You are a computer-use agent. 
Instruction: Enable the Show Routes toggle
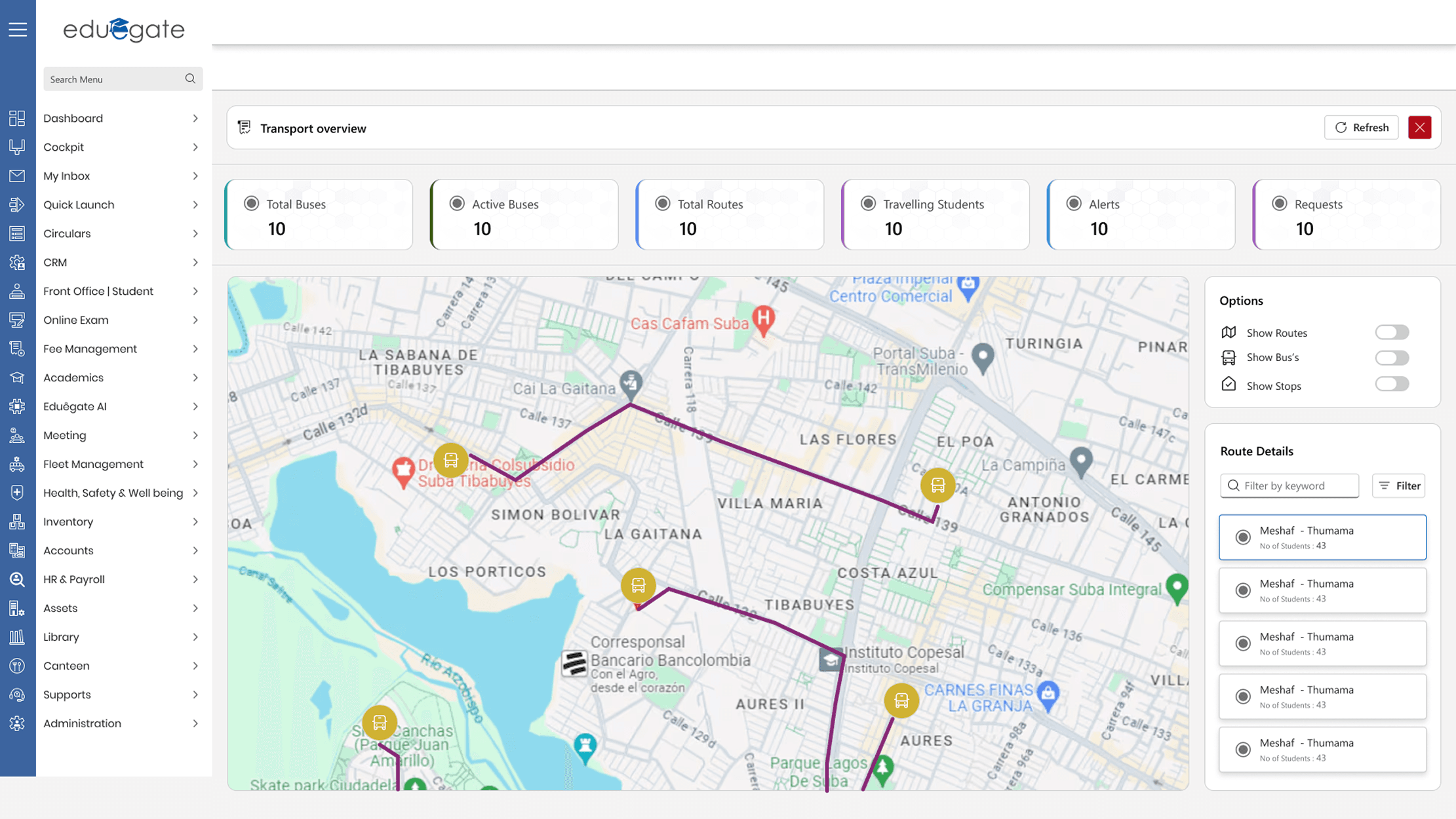click(x=1392, y=332)
